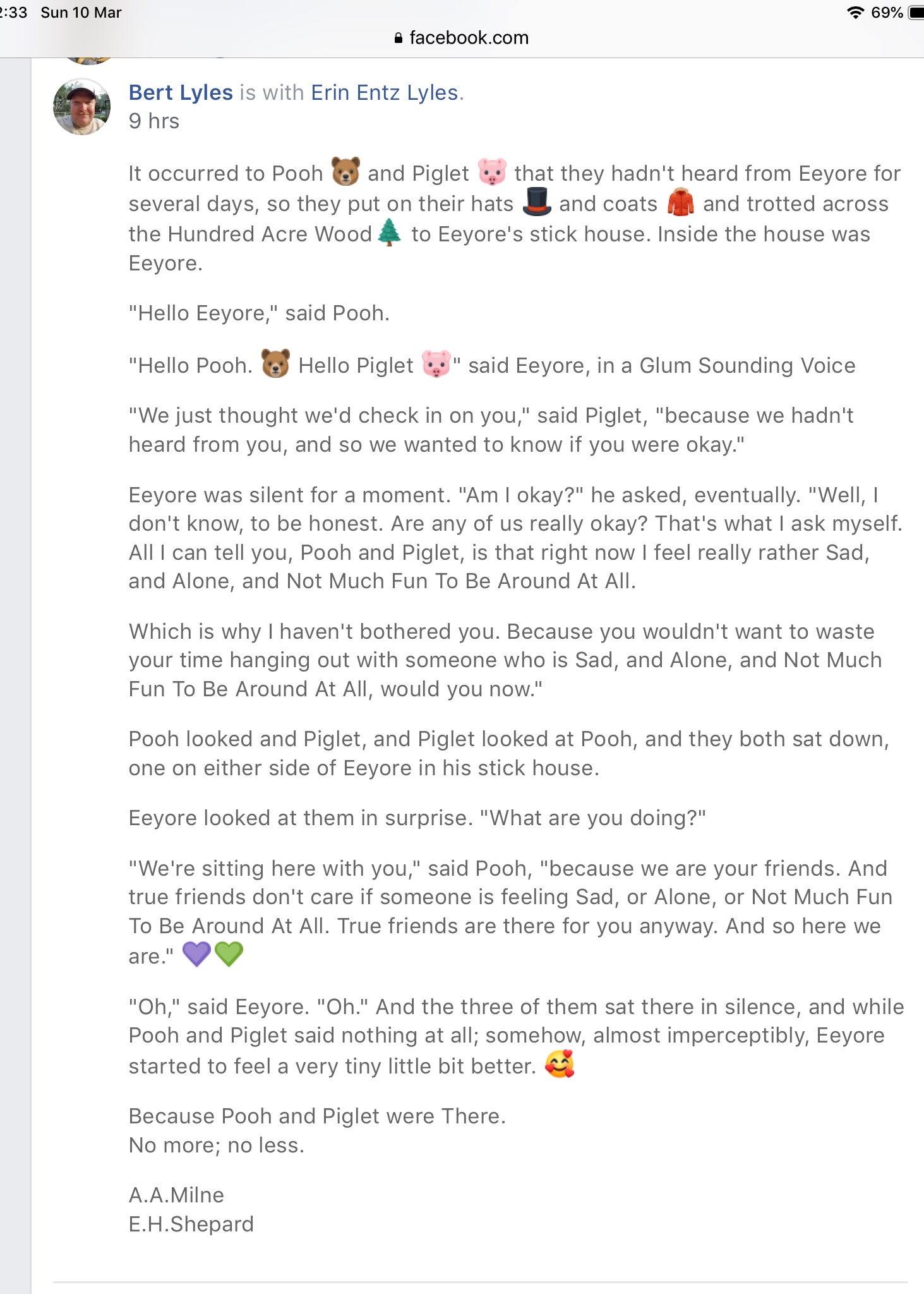Viewport: 924px width, 1294px height.
Task: Click the evergreen tree emoji
Action: click(390, 232)
